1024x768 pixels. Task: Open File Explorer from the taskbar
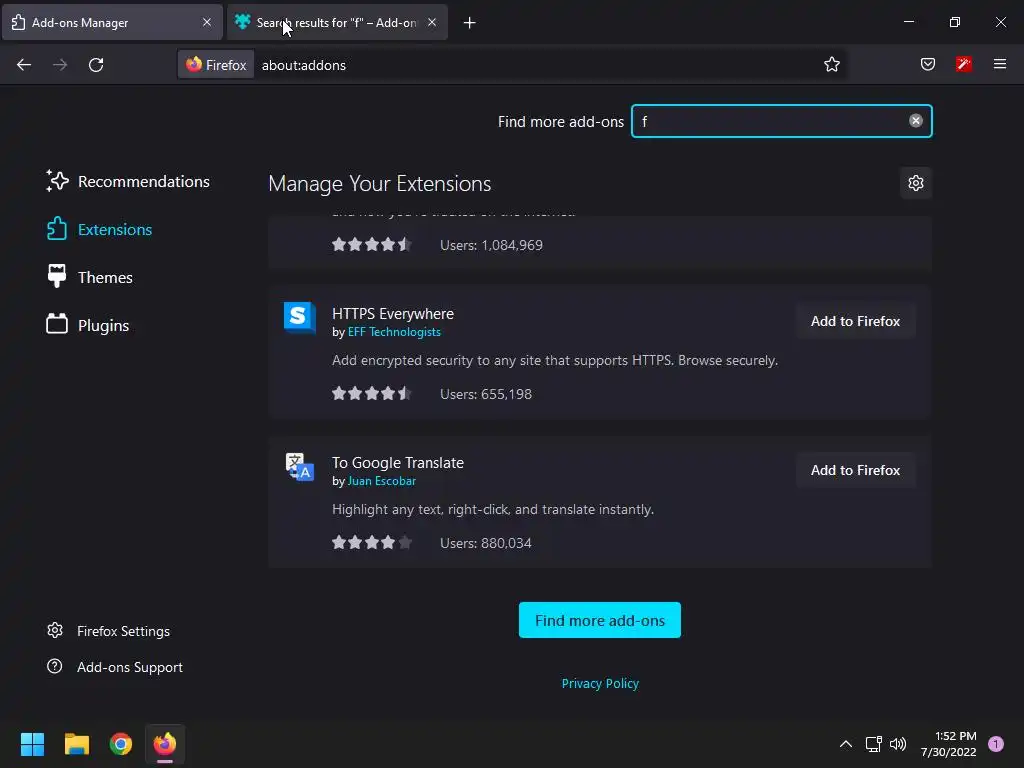[x=76, y=744]
